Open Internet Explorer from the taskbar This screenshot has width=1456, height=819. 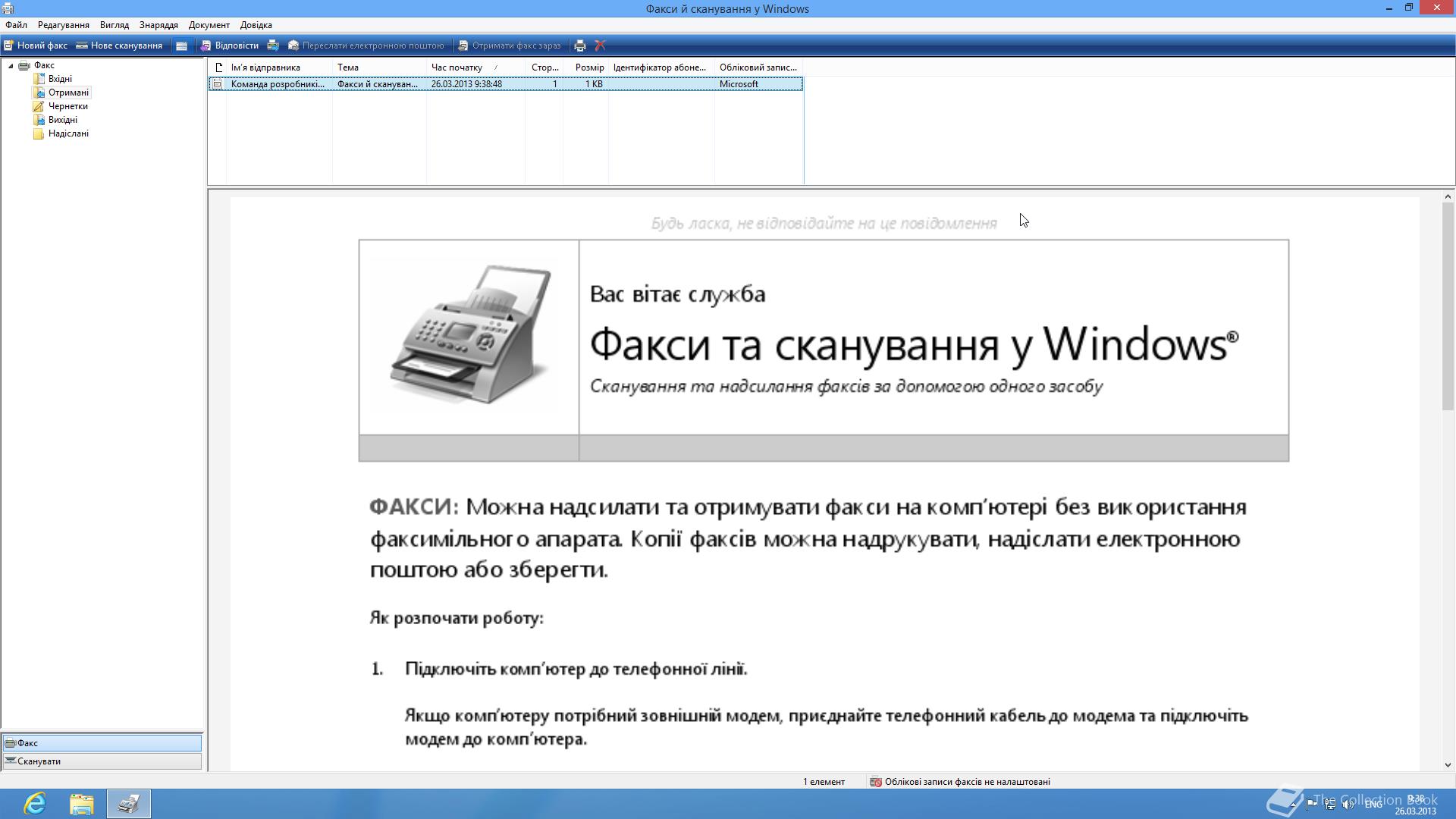(35, 804)
